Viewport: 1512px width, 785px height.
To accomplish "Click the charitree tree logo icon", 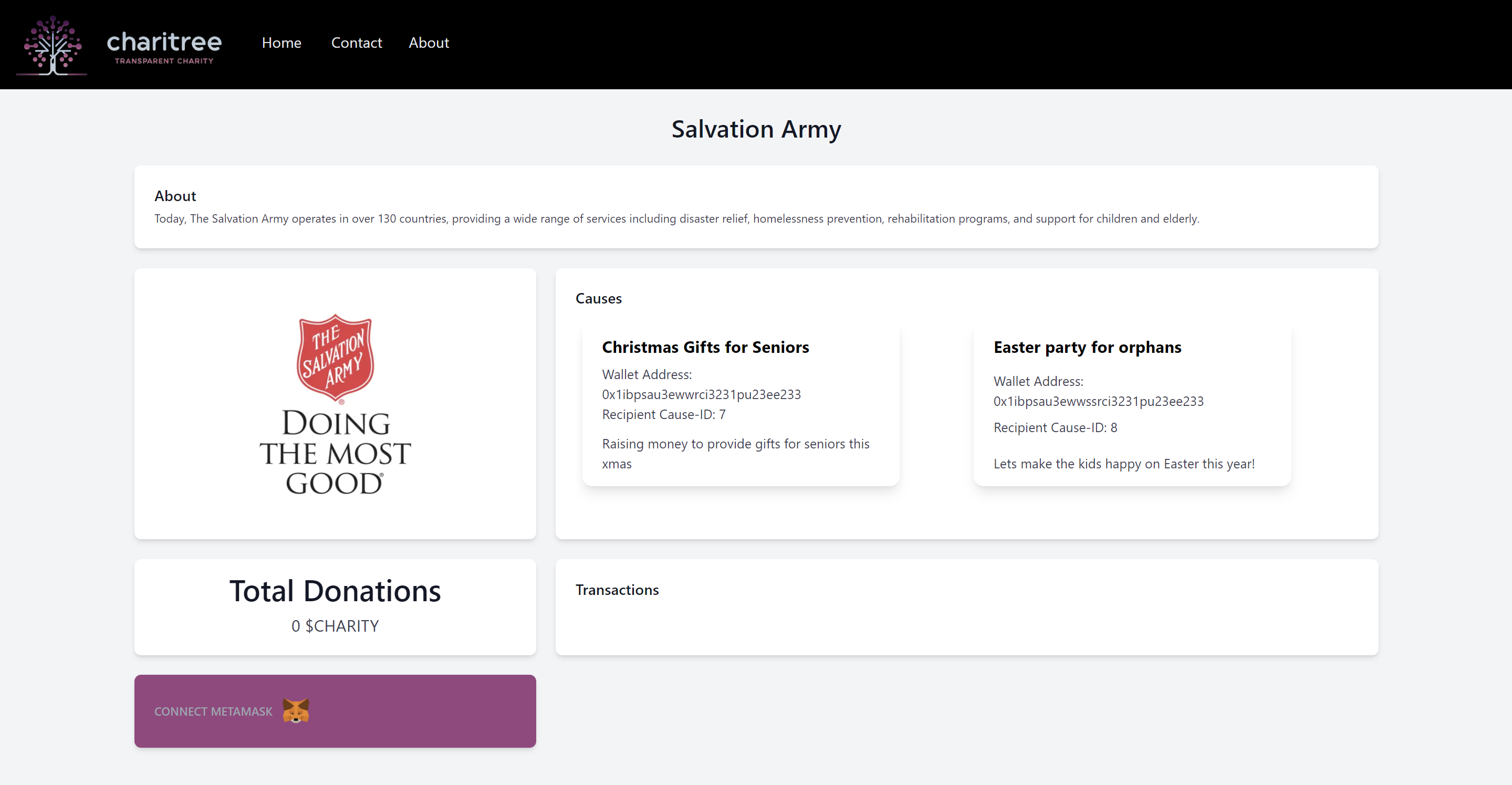I will 51,45.
